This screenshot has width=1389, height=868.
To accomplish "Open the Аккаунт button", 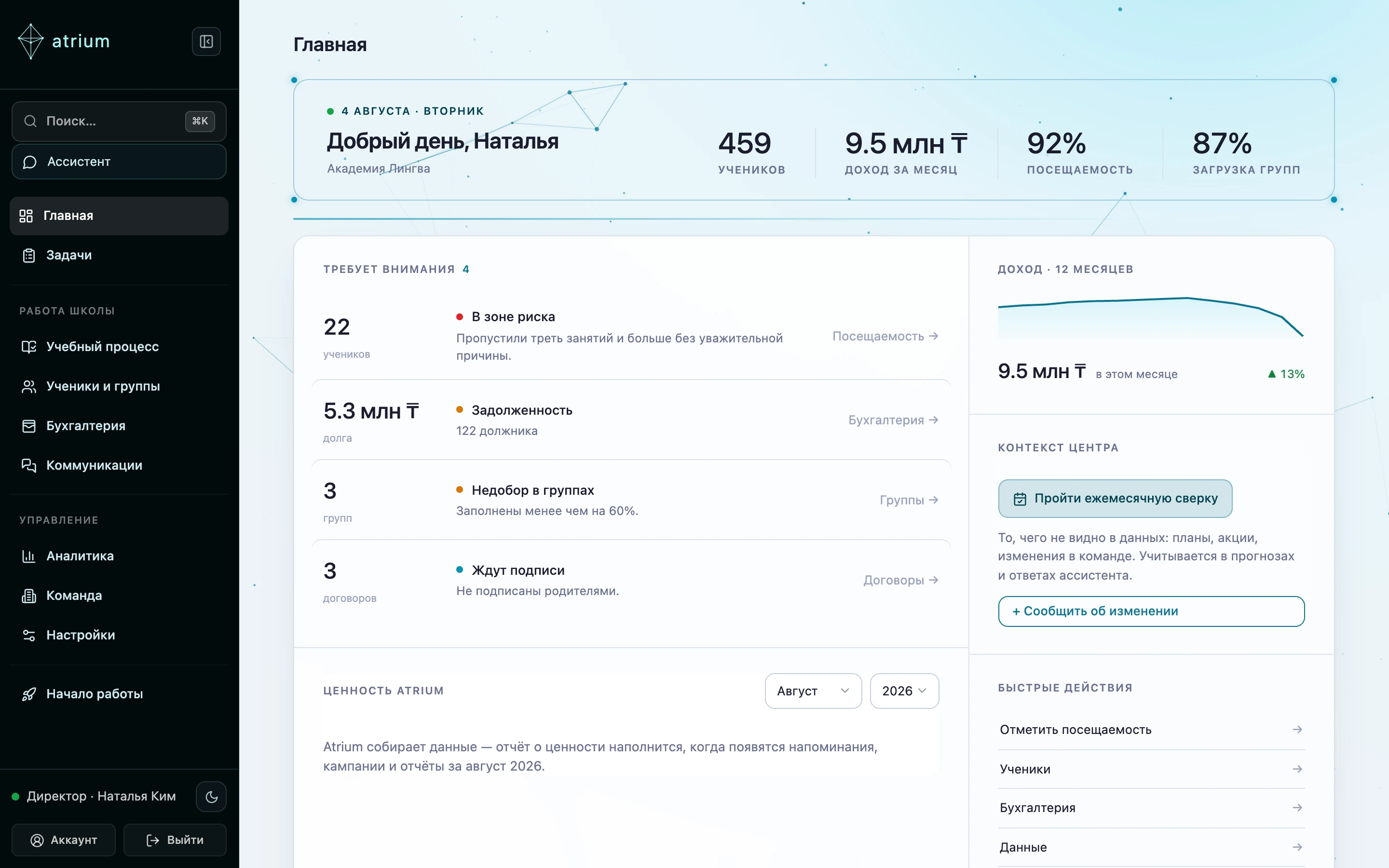I will [x=64, y=841].
